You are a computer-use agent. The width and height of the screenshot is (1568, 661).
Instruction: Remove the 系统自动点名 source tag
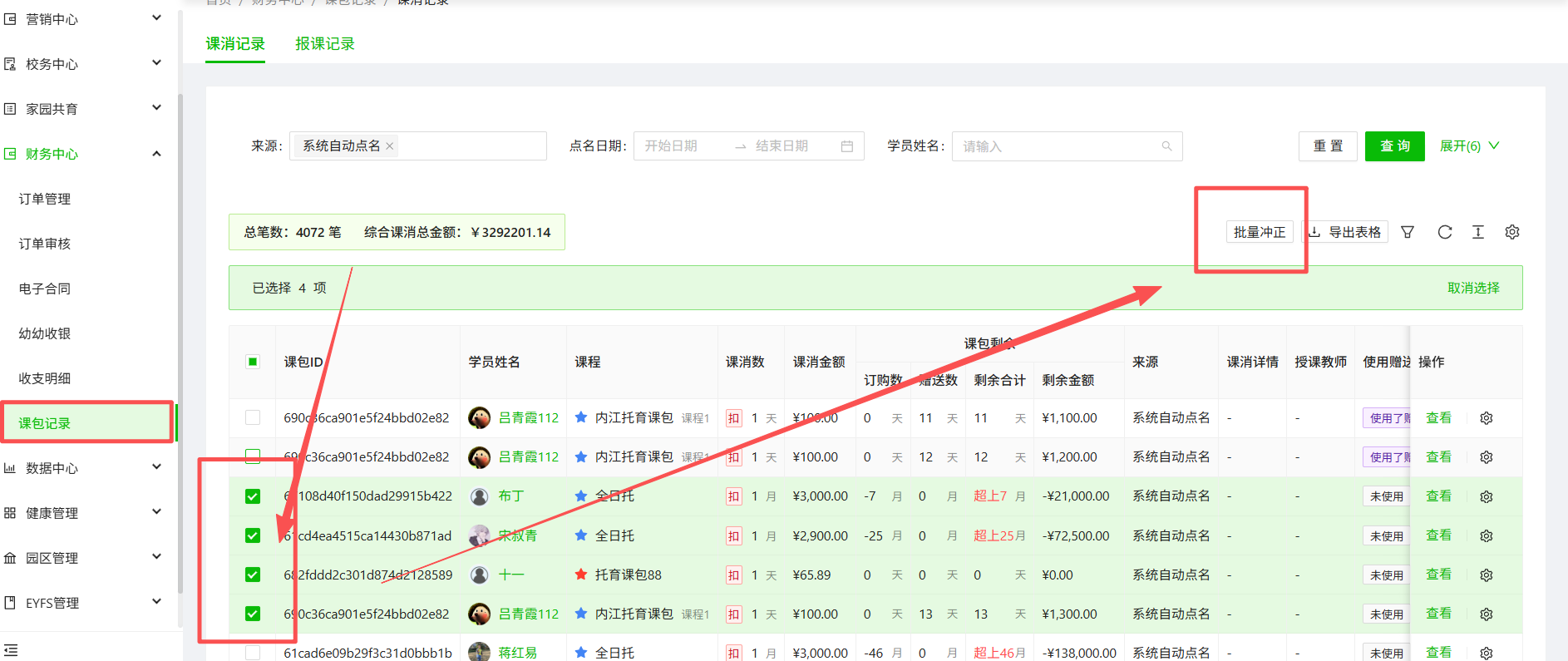pyautogui.click(x=389, y=146)
